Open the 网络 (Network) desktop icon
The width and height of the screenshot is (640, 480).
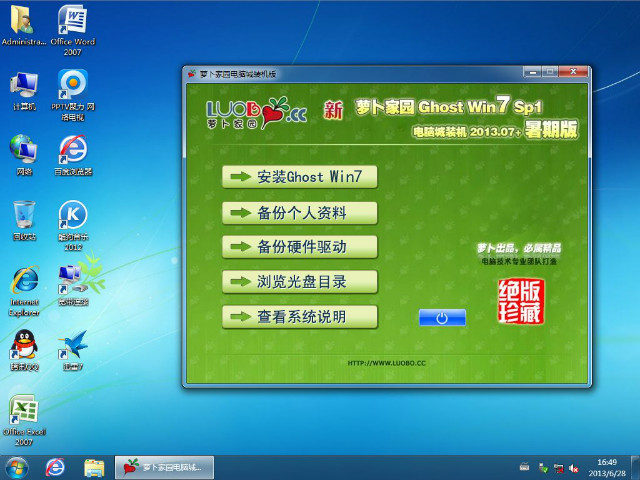24,155
